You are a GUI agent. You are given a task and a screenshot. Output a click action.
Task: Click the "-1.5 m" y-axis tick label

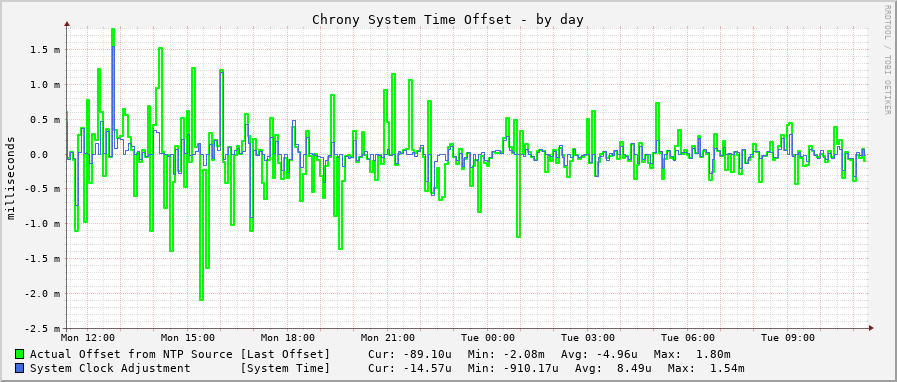pyautogui.click(x=42, y=259)
